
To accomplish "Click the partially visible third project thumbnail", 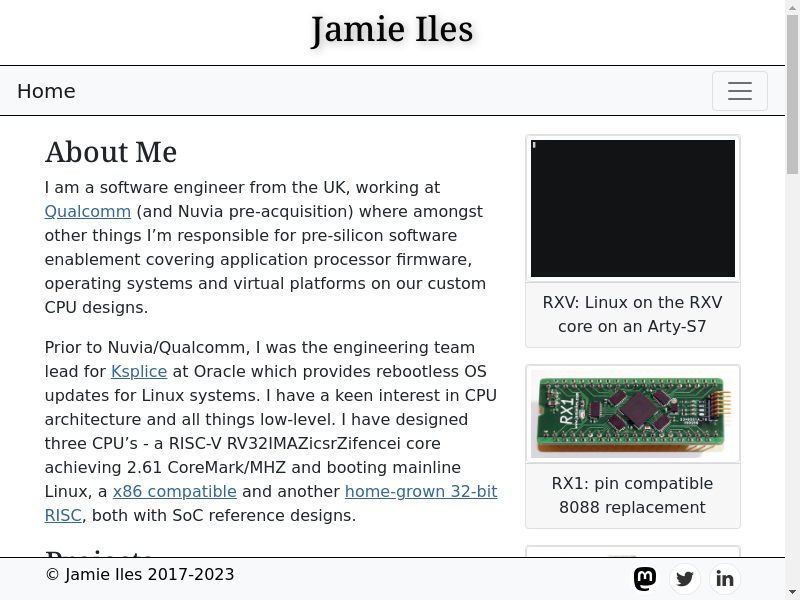I will point(633,552).
